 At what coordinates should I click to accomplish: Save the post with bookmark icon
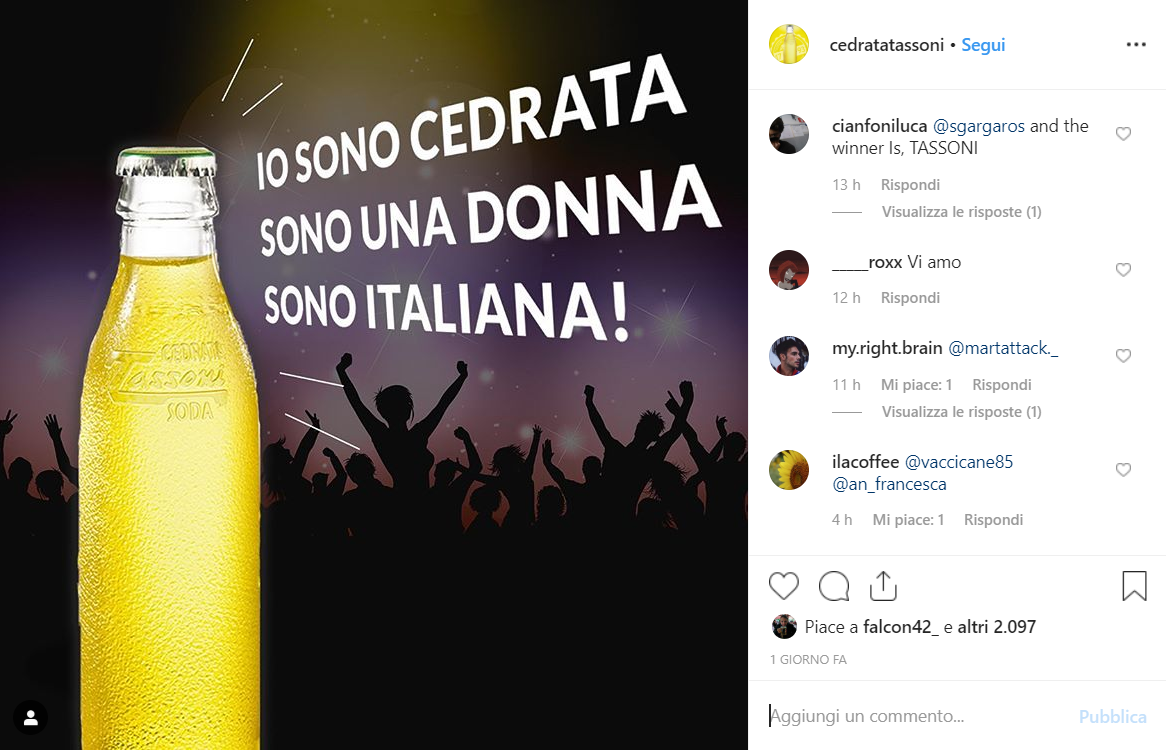(x=1134, y=586)
